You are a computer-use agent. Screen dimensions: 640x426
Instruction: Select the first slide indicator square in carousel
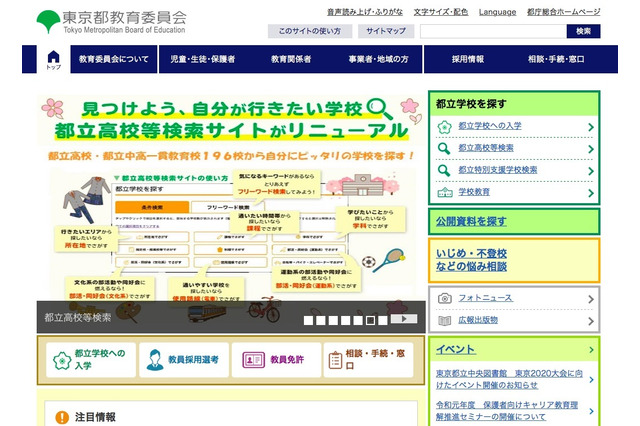308,320
